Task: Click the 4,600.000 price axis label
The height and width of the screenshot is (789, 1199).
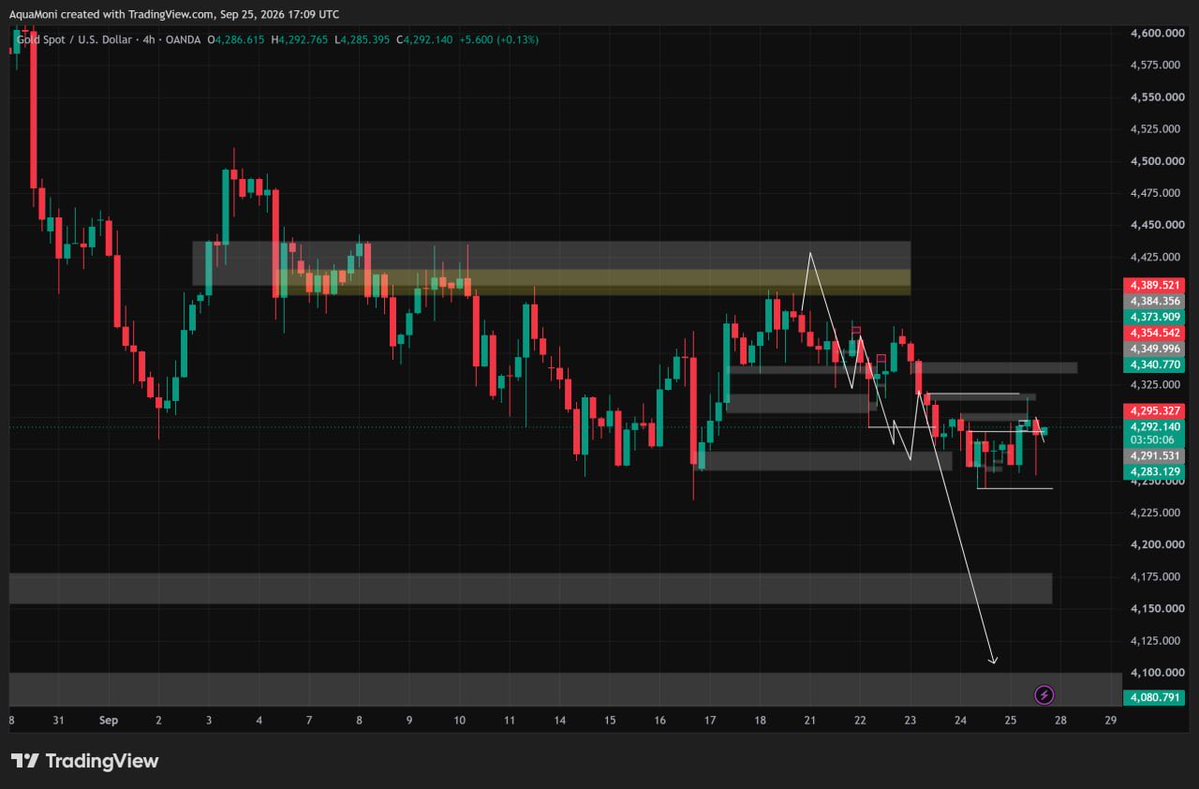Action: (x=1157, y=33)
